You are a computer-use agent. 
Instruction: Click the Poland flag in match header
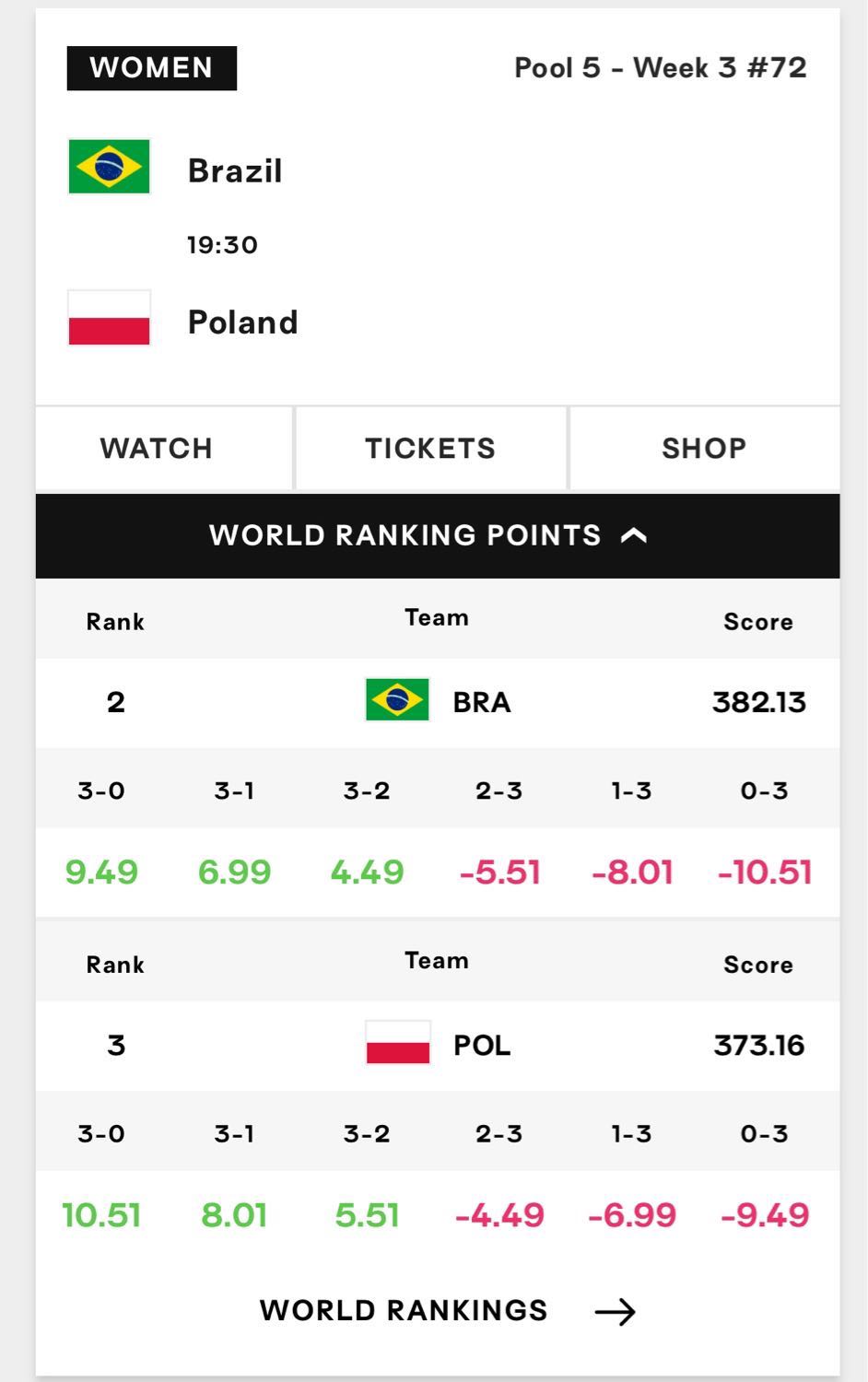(109, 318)
